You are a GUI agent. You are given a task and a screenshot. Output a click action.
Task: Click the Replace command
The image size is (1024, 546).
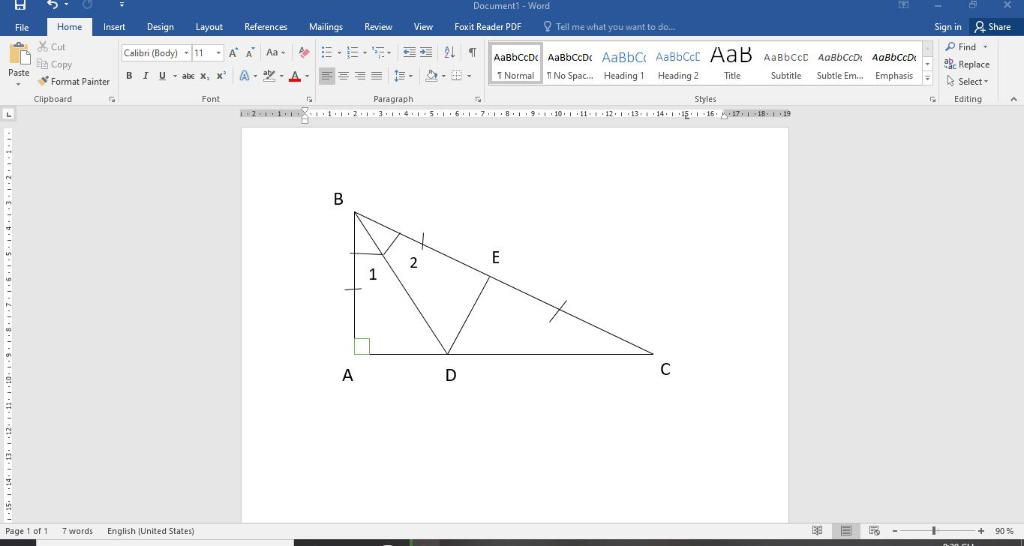[967, 64]
